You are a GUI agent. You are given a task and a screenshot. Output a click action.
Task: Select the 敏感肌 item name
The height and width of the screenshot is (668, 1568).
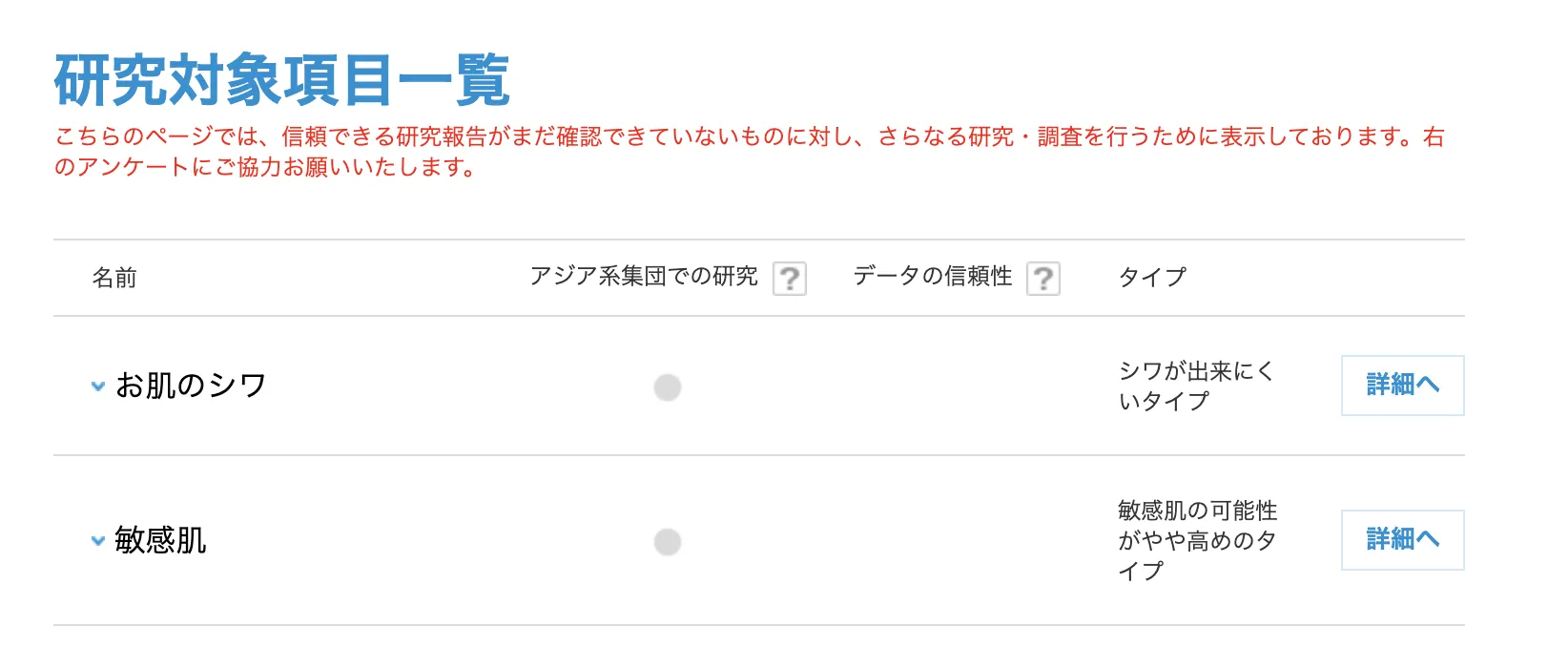click(x=162, y=541)
